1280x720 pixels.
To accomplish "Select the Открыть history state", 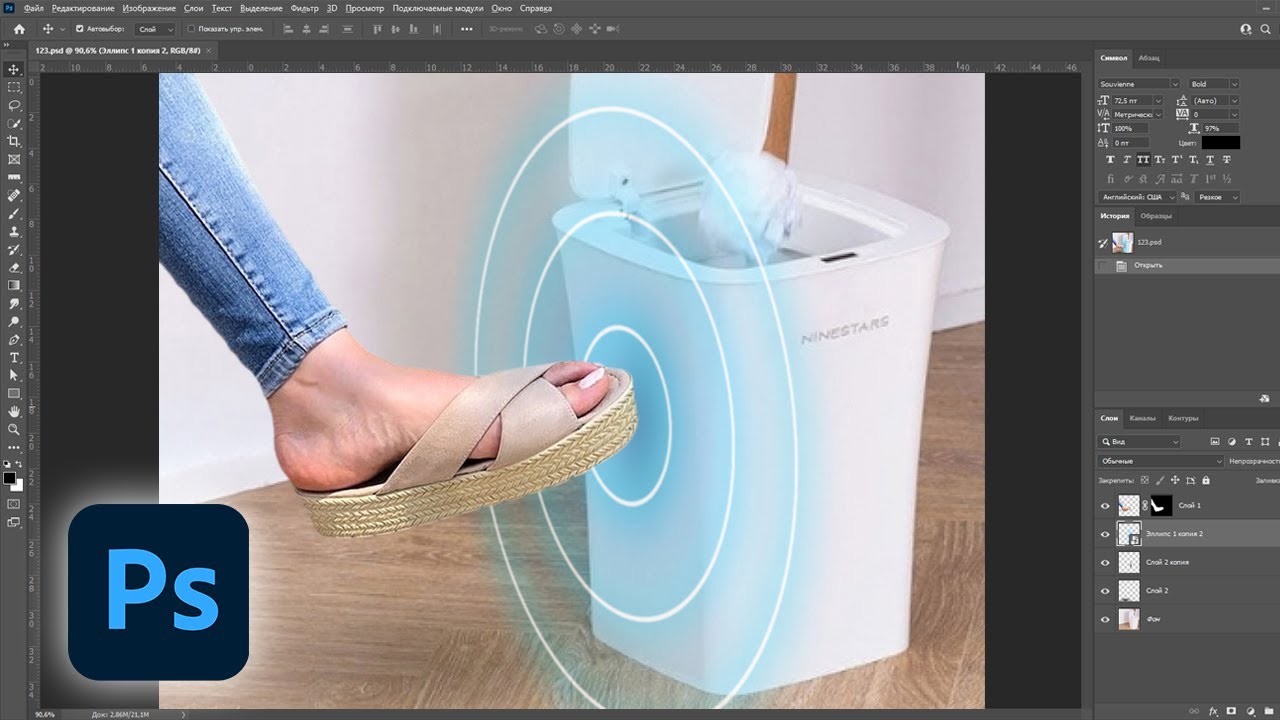I will (1185, 265).
